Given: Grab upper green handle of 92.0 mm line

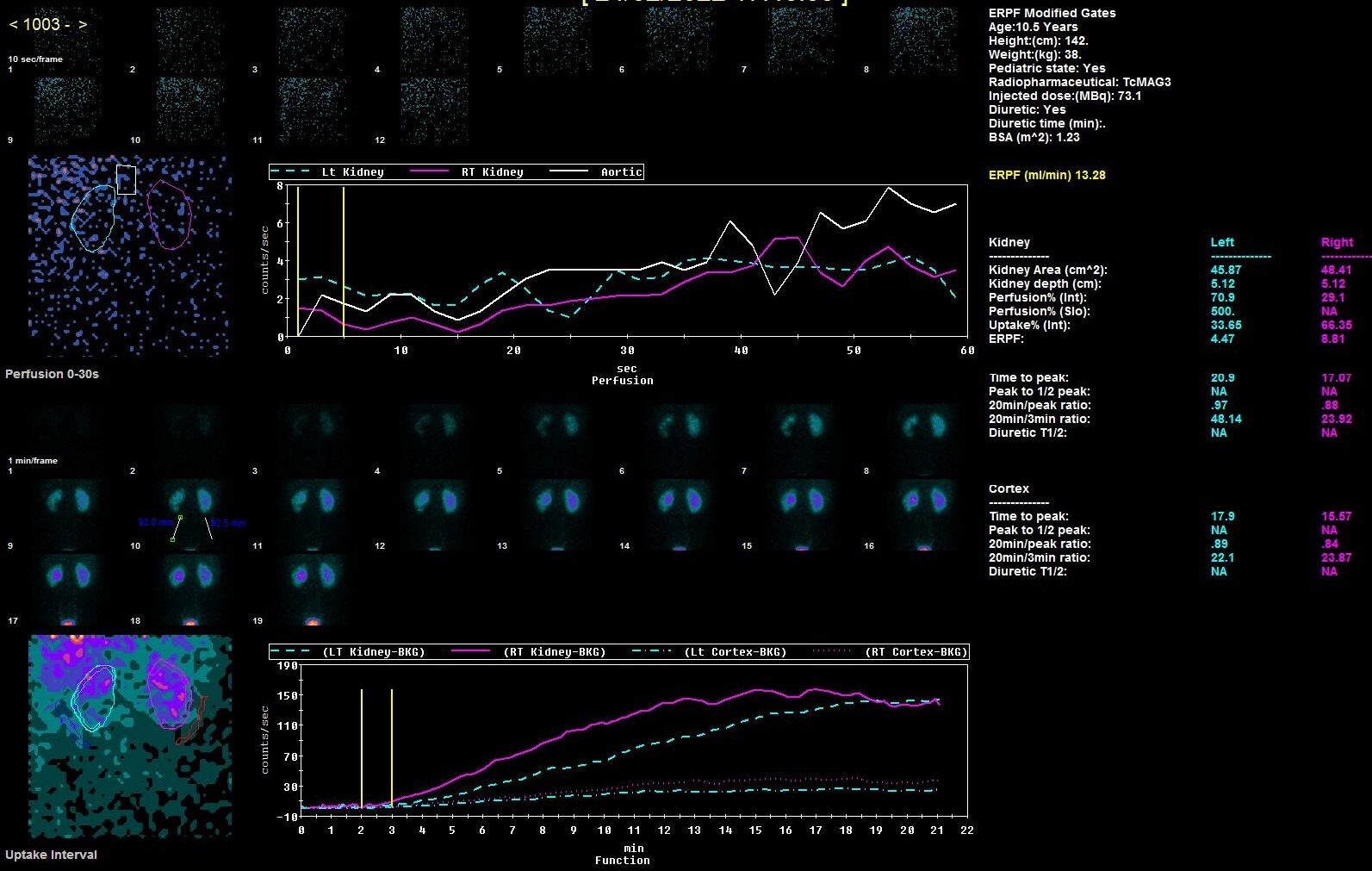Looking at the screenshot, I should pos(180,518).
